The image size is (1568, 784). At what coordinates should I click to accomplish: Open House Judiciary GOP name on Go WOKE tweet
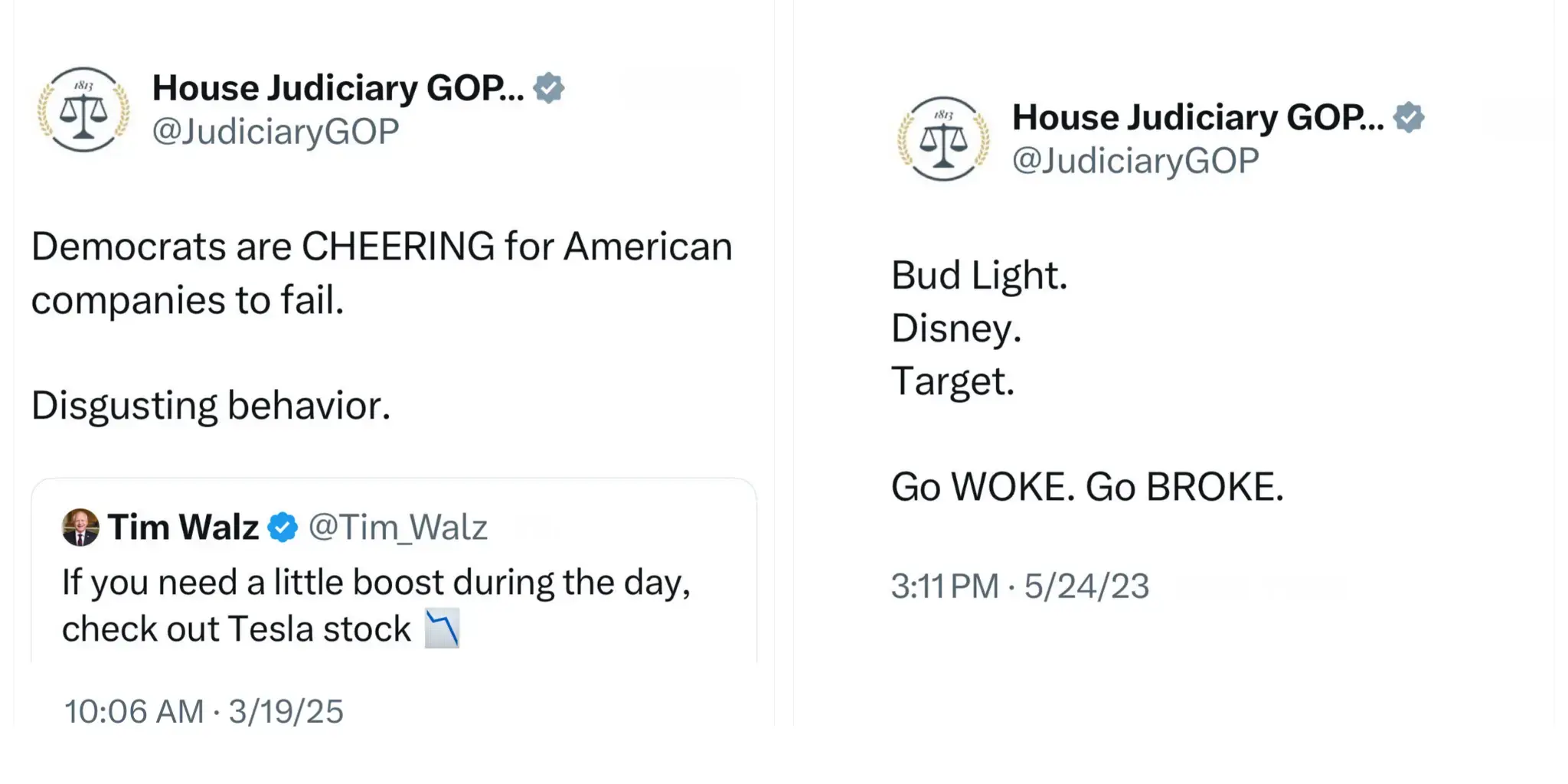click(1197, 117)
